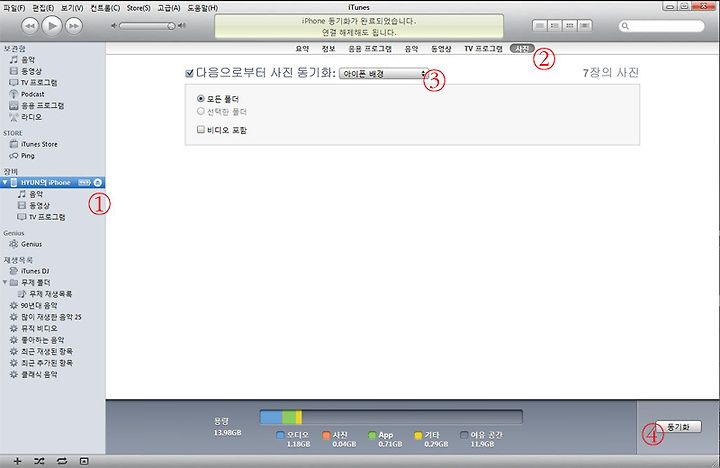Open the Store(S) menu
Image resolution: width=720 pixels, height=468 pixels.
[139, 8]
